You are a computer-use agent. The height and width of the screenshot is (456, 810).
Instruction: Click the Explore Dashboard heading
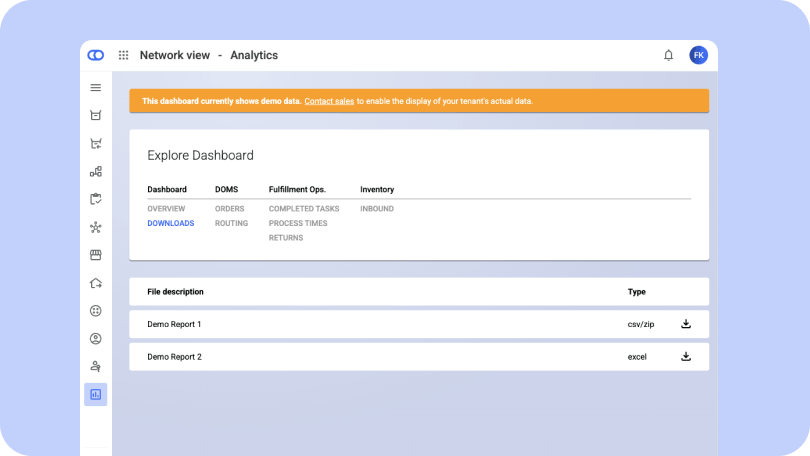[200, 155]
